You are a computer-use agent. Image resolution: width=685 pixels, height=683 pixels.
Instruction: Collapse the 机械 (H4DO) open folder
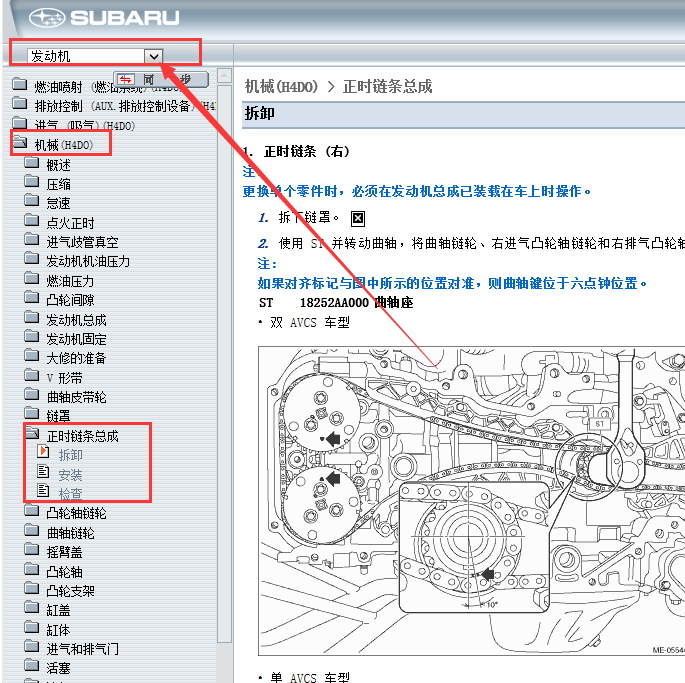[20, 142]
